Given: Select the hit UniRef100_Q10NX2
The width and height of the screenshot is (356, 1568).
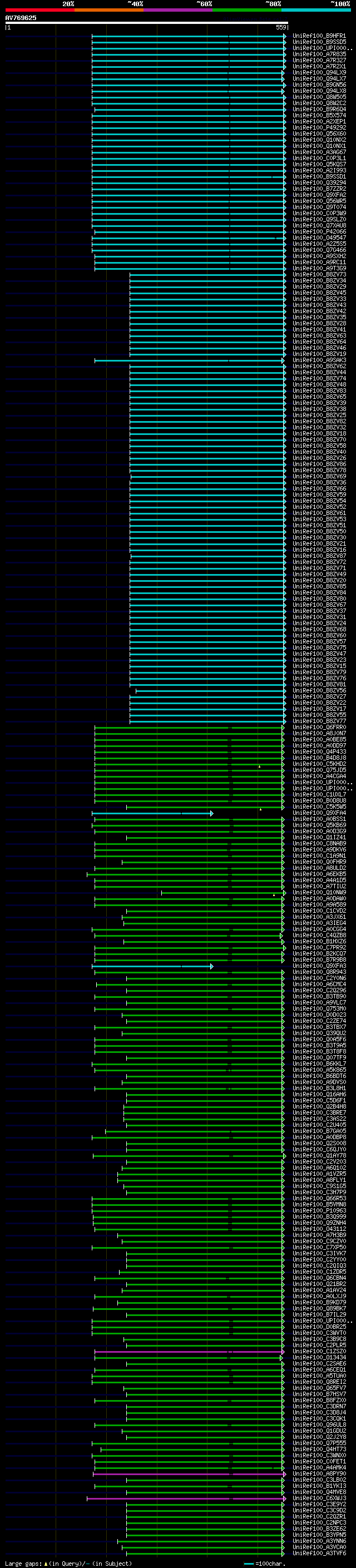Looking at the screenshot, I should [x=319, y=140].
